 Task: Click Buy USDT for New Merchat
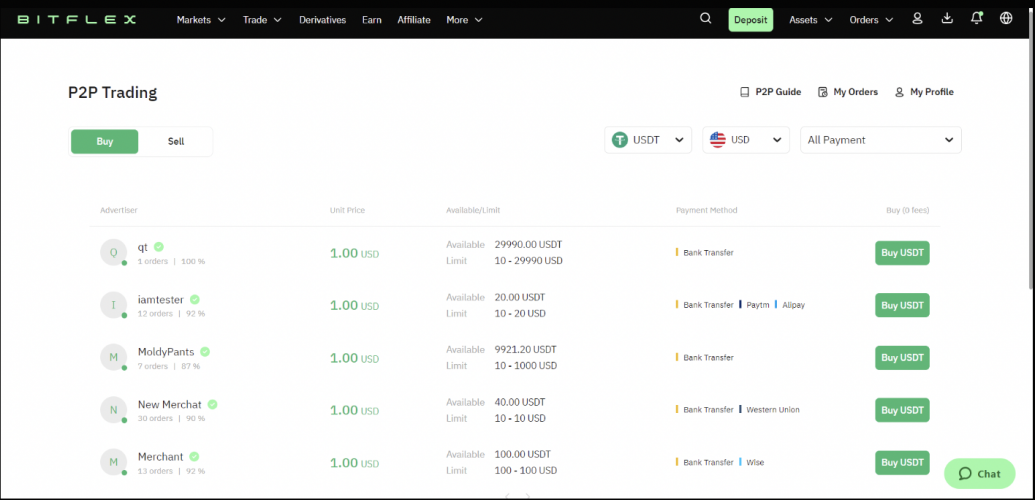(902, 410)
